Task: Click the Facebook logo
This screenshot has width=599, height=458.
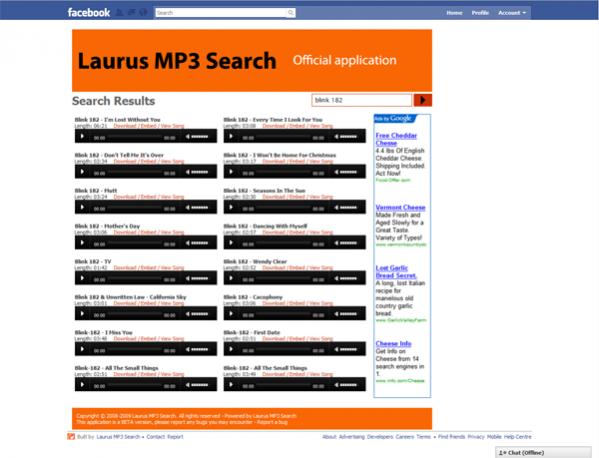Action: click(x=89, y=13)
